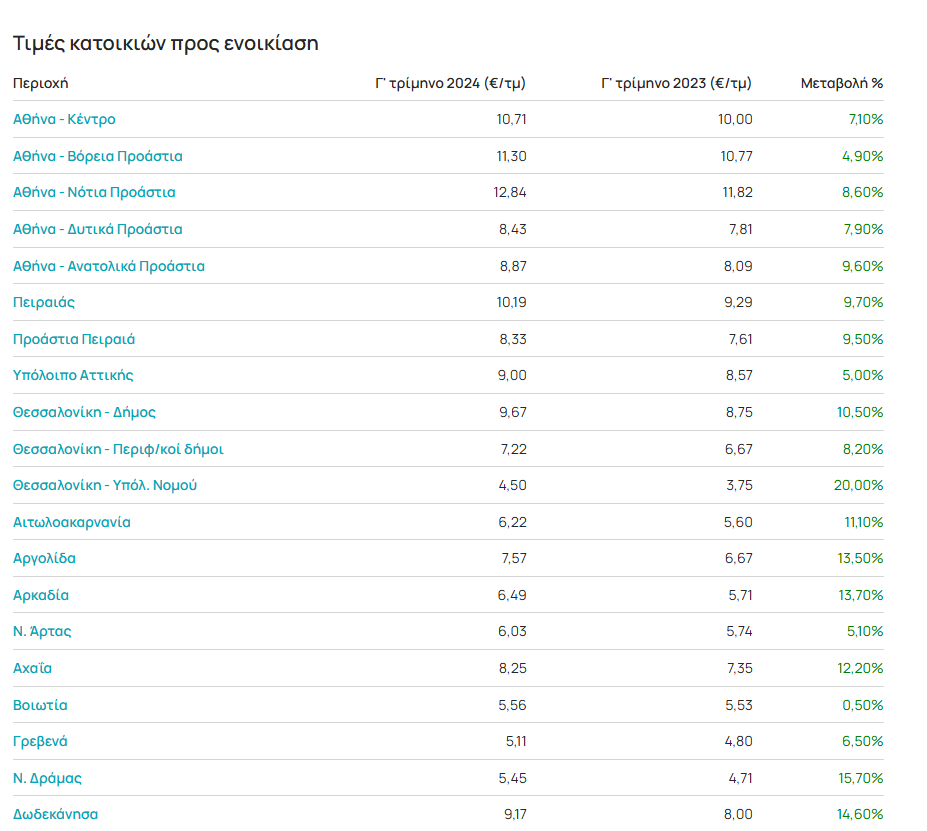Image resolution: width=927 pixels, height=831 pixels.
Task: Click Θεσσαλονίκη - Περιφ/κοί δήμοι link
Action: point(118,449)
